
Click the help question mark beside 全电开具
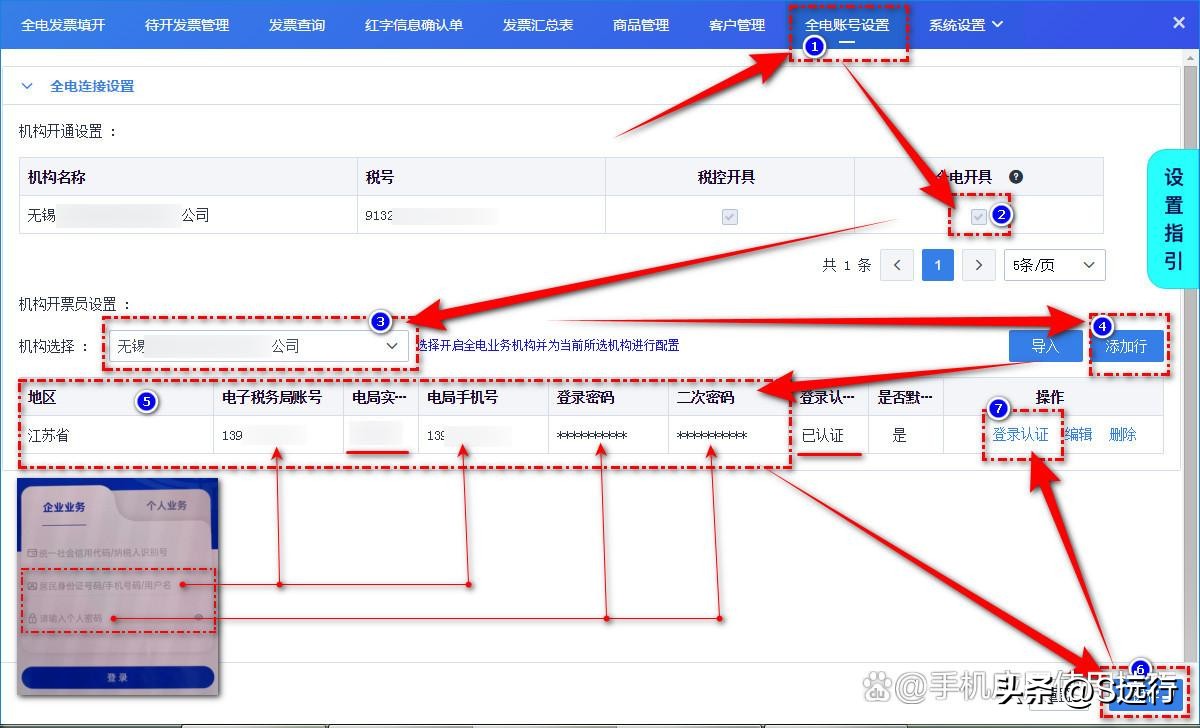point(1016,177)
